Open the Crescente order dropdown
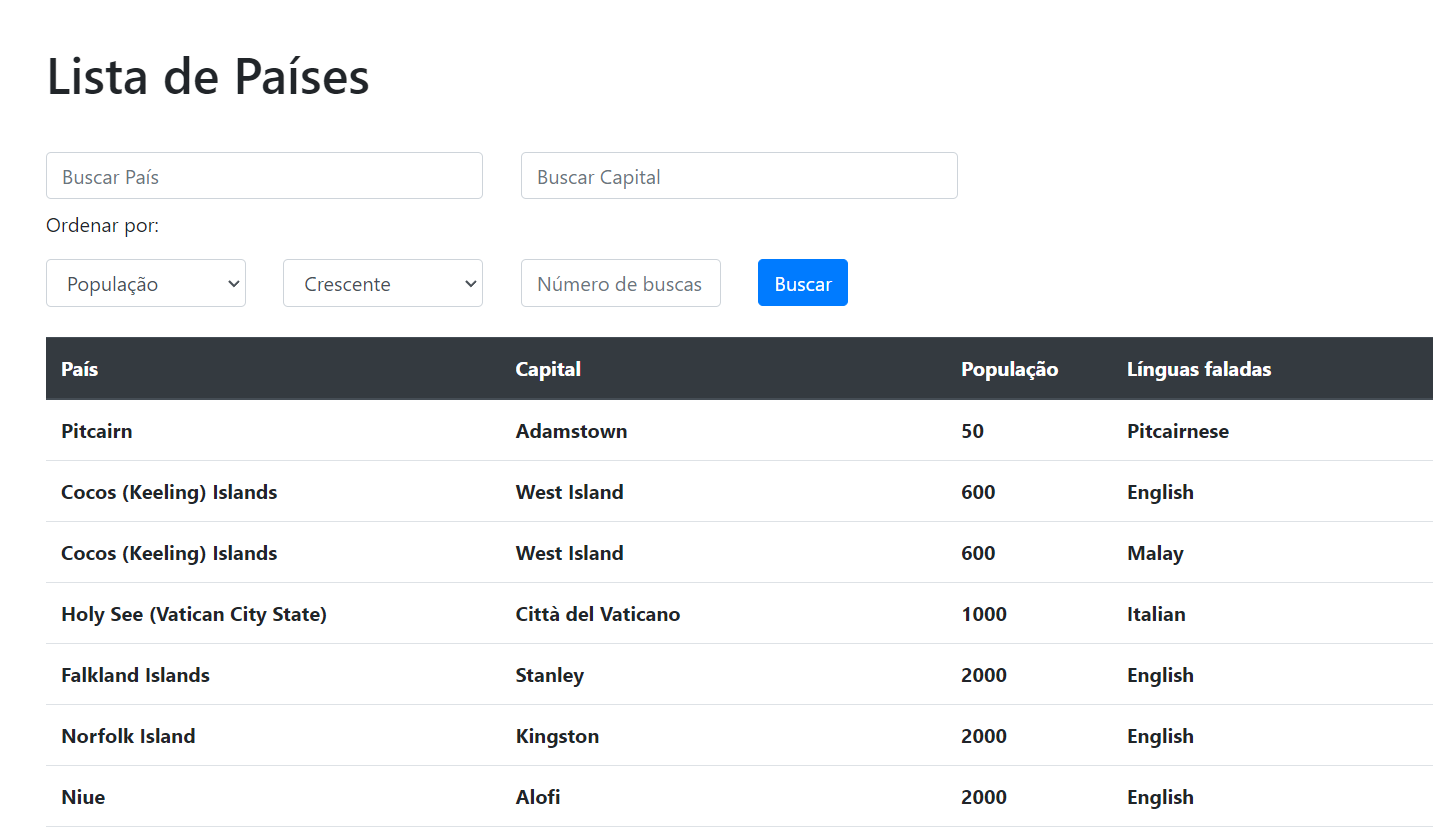The height and width of the screenshot is (832, 1443). [383, 283]
